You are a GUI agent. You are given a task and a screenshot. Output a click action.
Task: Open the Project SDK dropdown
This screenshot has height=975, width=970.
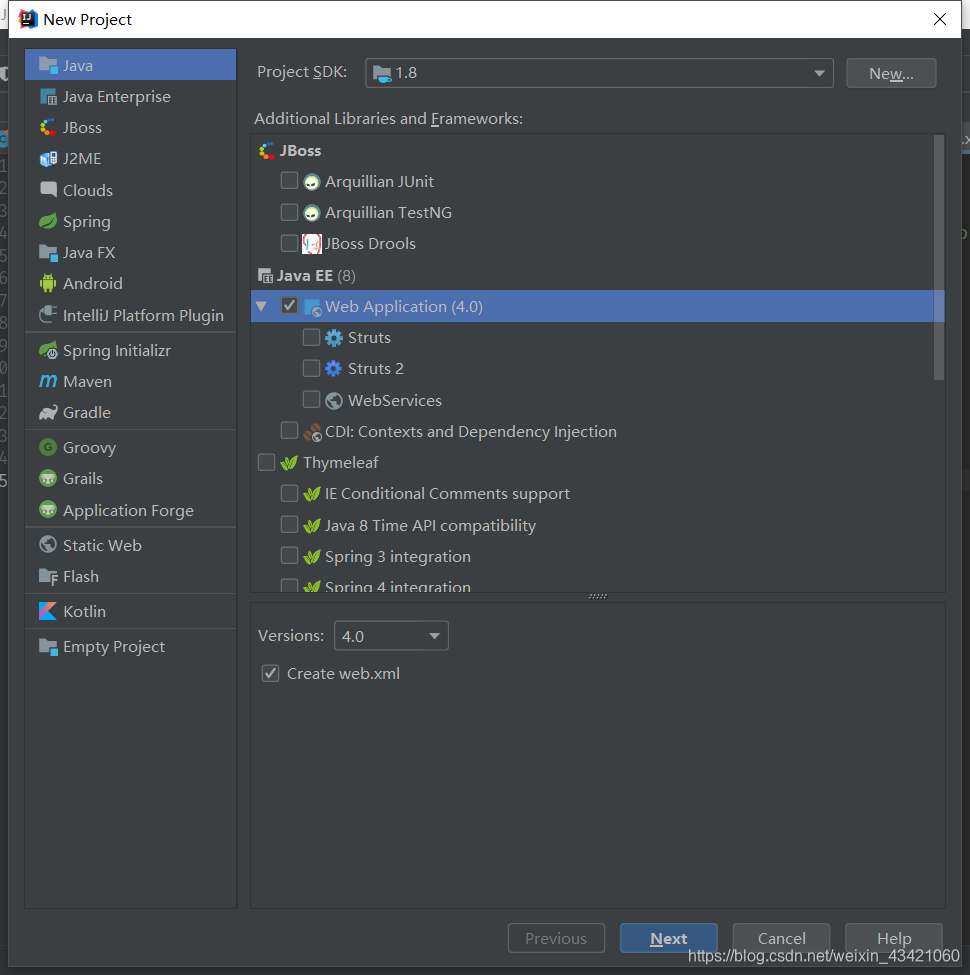click(x=599, y=73)
